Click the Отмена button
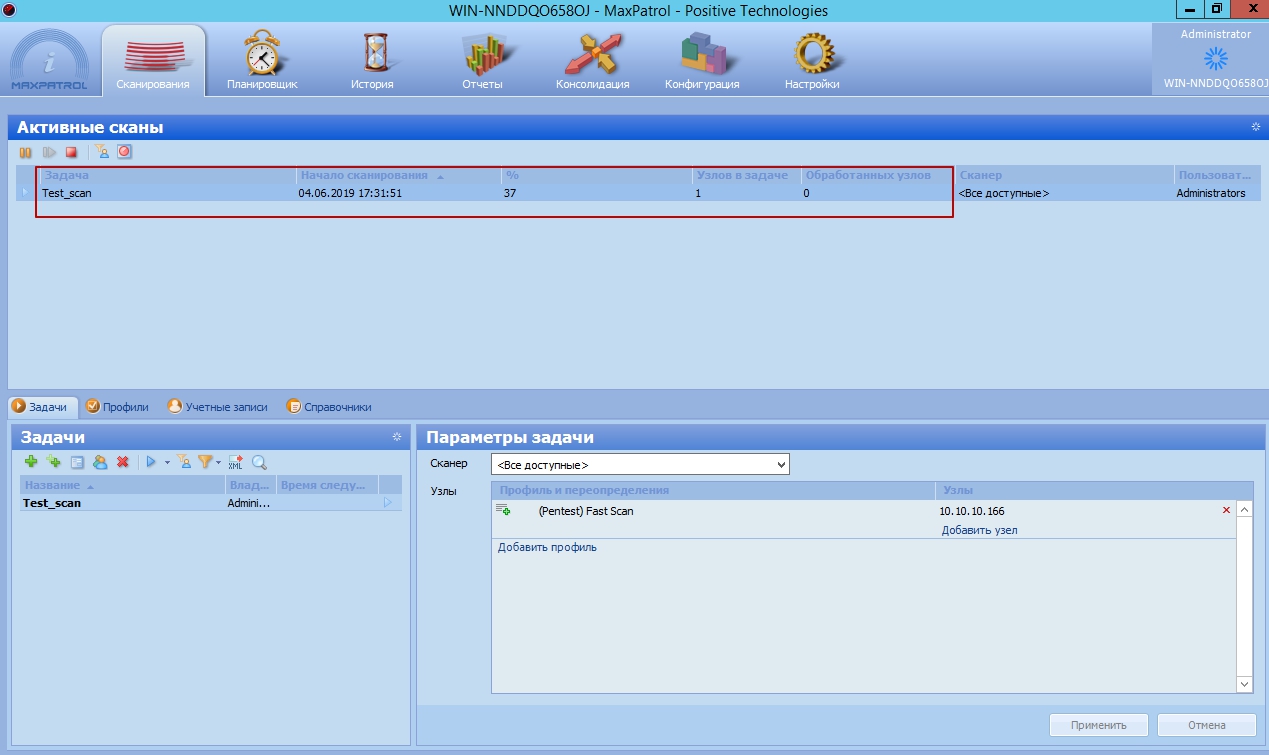This screenshot has width=1269, height=755. tap(1206, 725)
